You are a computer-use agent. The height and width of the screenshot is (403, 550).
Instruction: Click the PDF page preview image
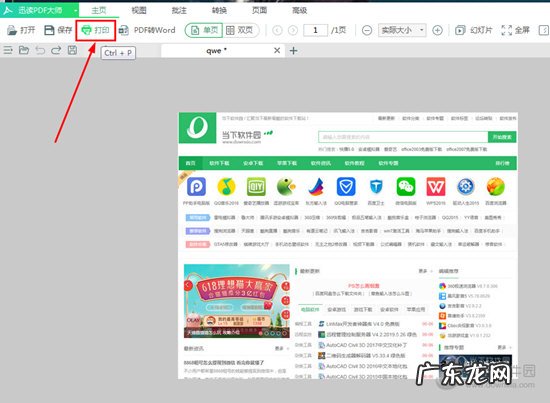click(348, 246)
